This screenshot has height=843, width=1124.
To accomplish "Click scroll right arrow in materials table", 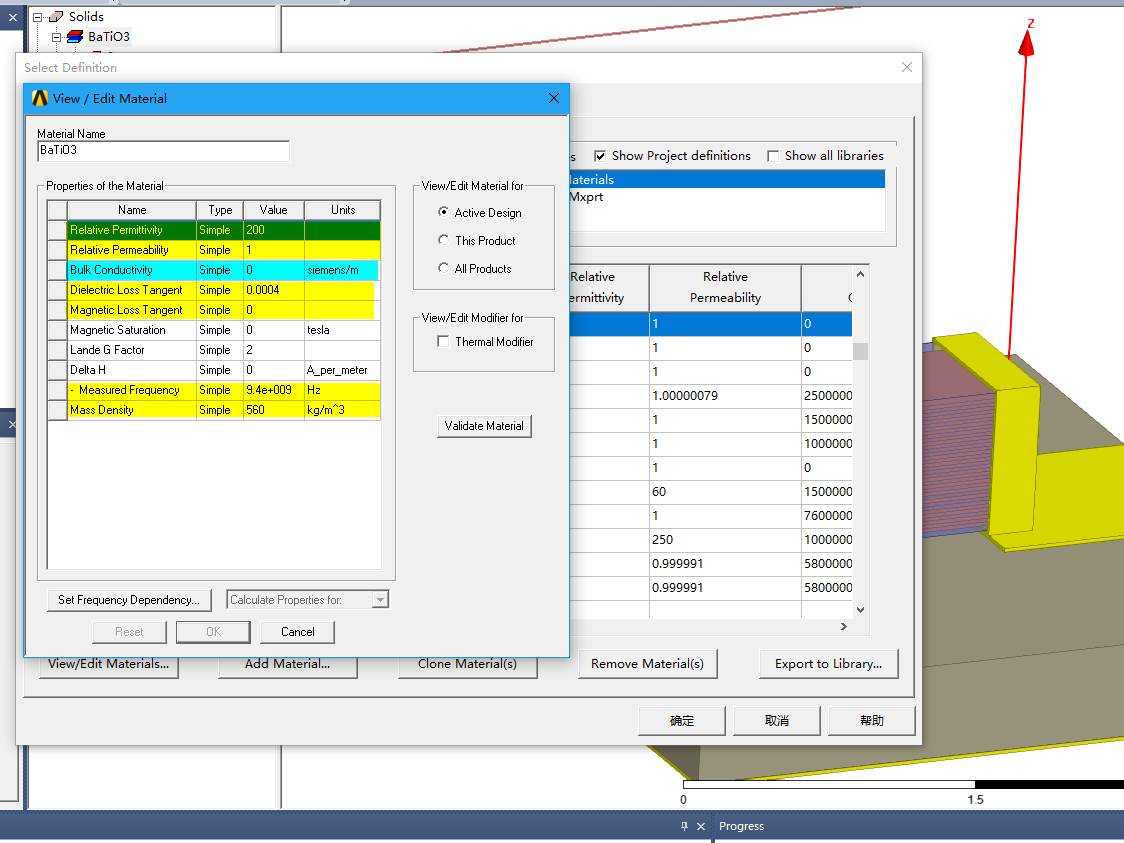I will pyautogui.click(x=844, y=627).
